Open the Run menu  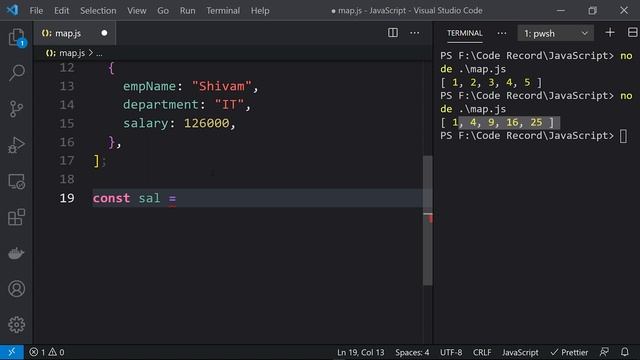point(187,10)
